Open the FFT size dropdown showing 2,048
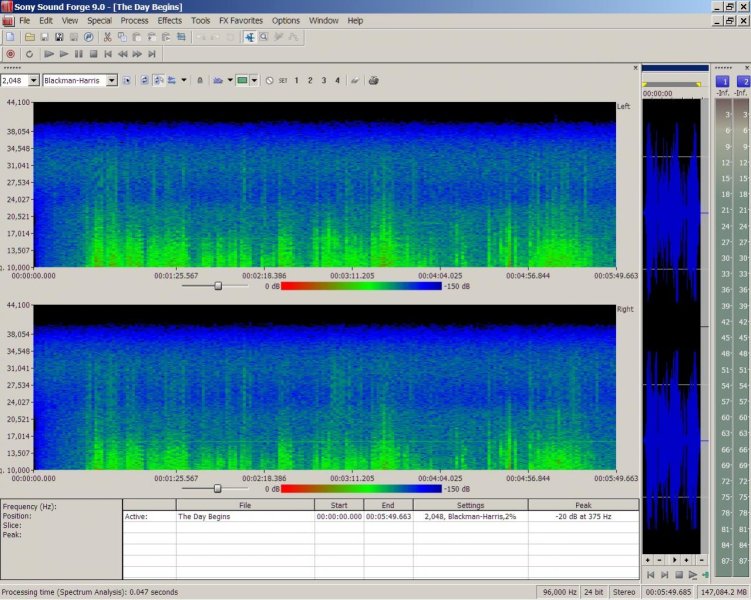Viewport: 751px width, 600px height. tap(34, 80)
